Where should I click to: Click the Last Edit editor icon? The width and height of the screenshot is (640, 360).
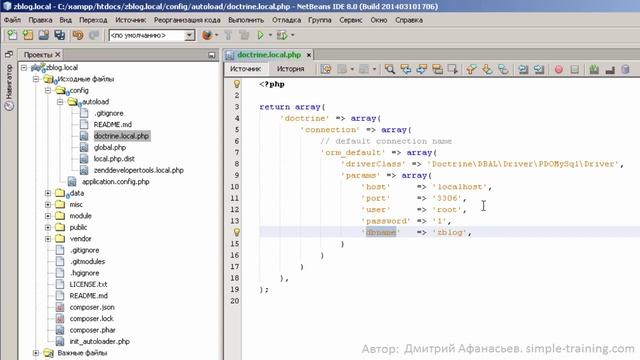(326, 69)
